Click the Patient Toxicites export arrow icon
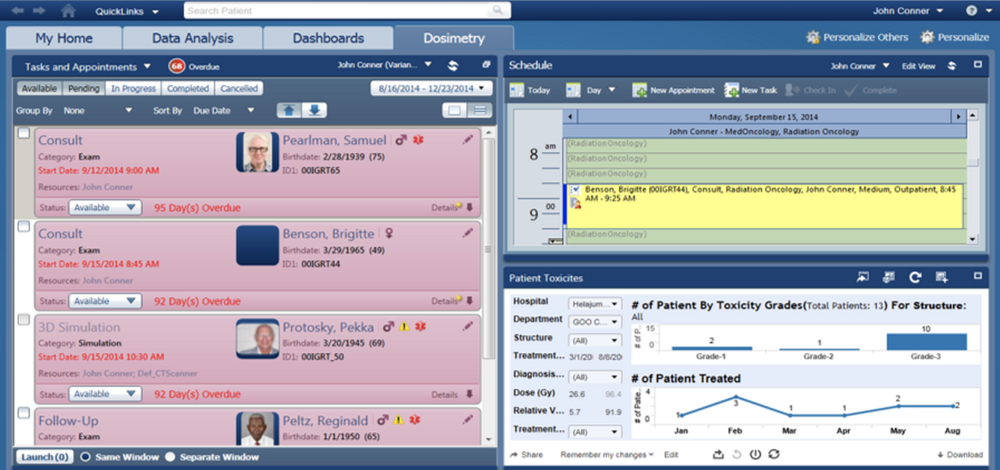Screen dimensions: 1000x470 [863, 277]
